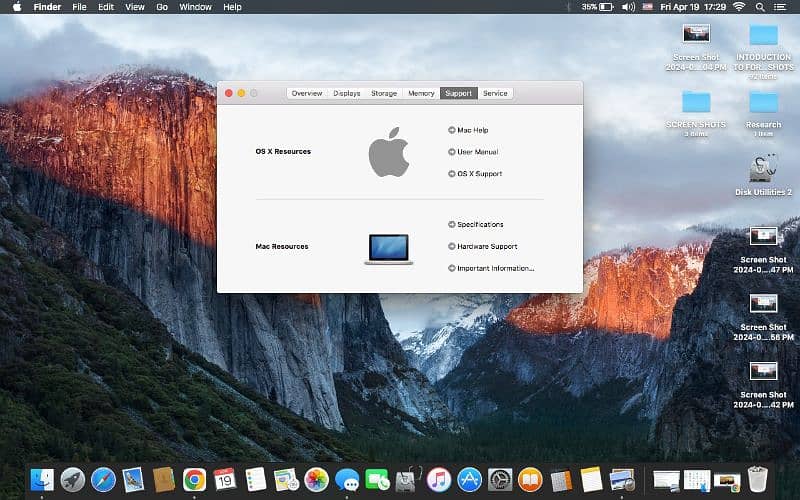
Task: Open System Preferences from the Dock
Action: (x=500, y=480)
